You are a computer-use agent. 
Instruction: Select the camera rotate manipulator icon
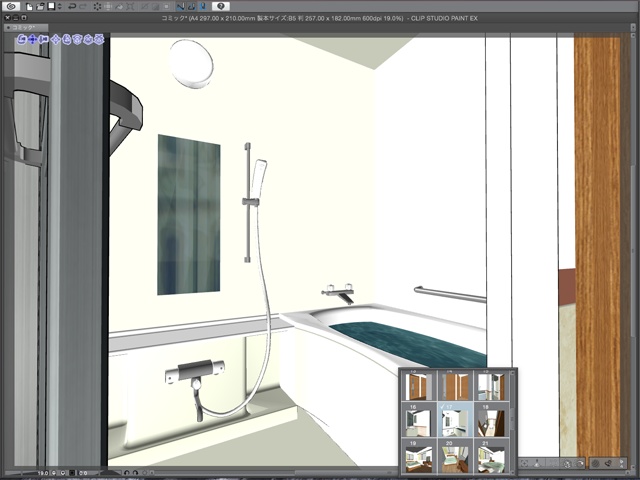tap(21, 40)
